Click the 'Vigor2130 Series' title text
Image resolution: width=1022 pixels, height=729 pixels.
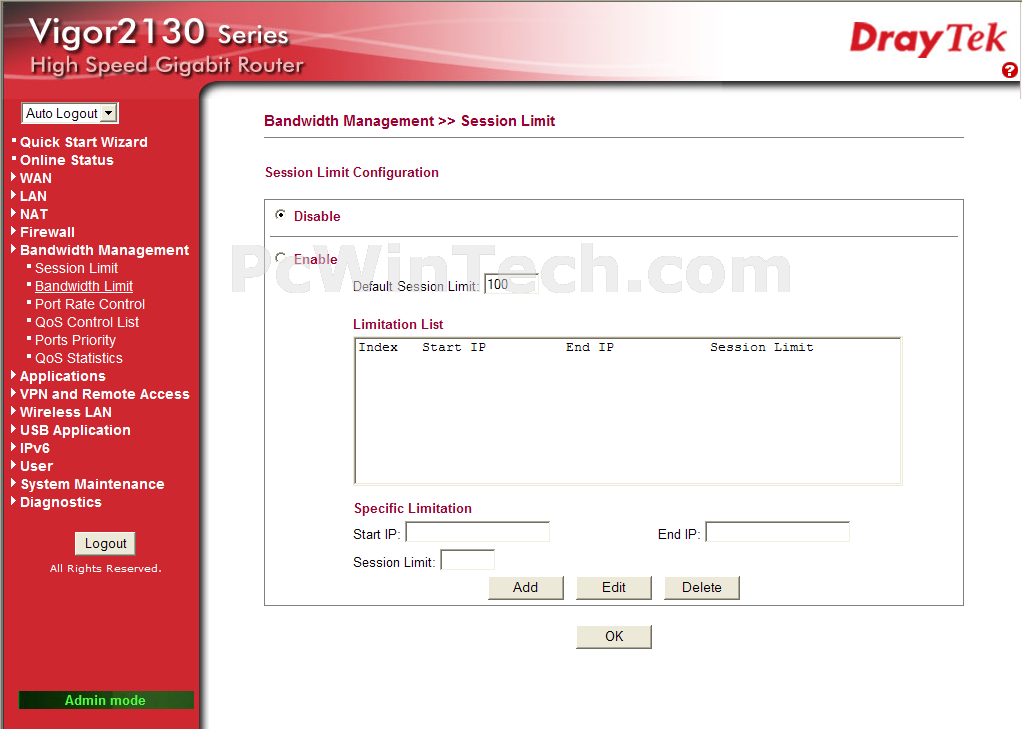pyautogui.click(x=158, y=33)
